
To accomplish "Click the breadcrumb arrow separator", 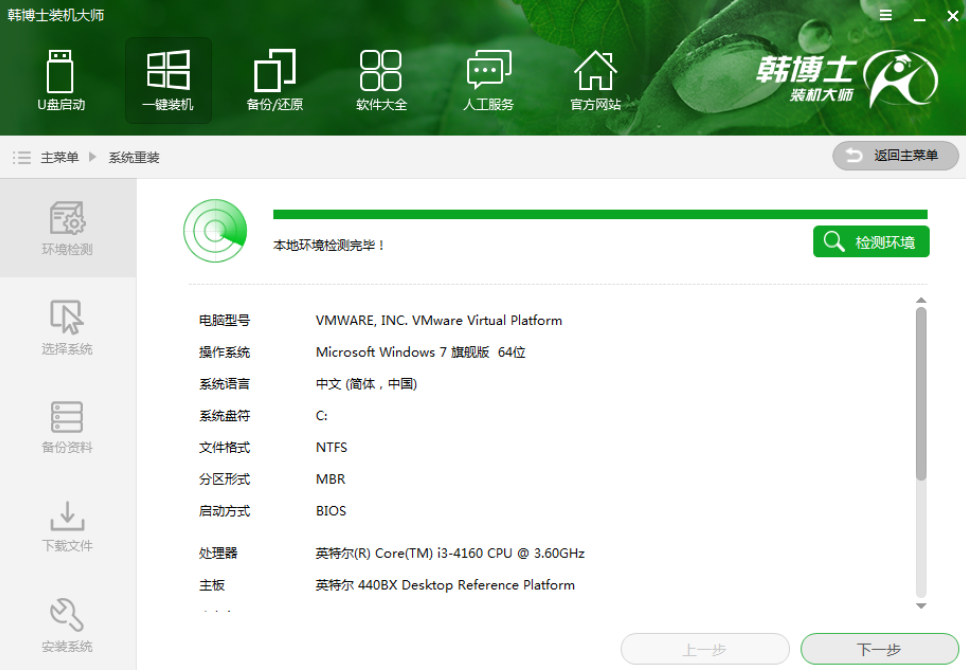I will 92,157.
